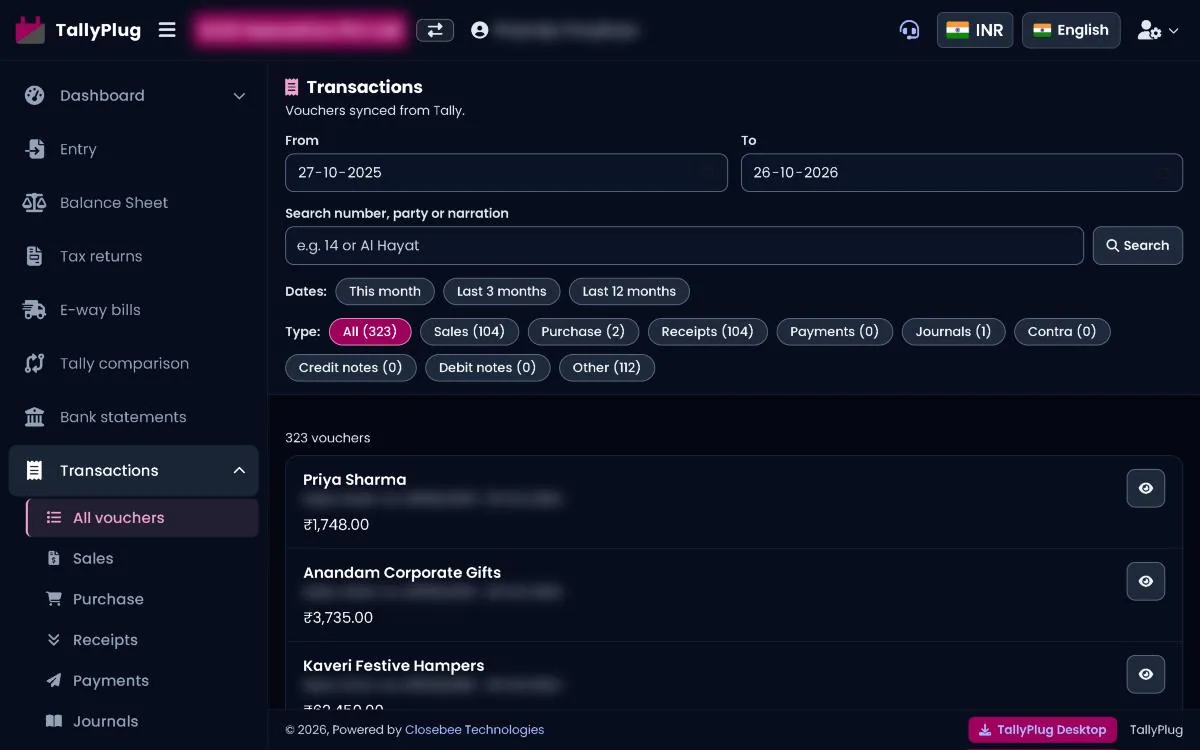Go to Balance Sheet

[133, 203]
